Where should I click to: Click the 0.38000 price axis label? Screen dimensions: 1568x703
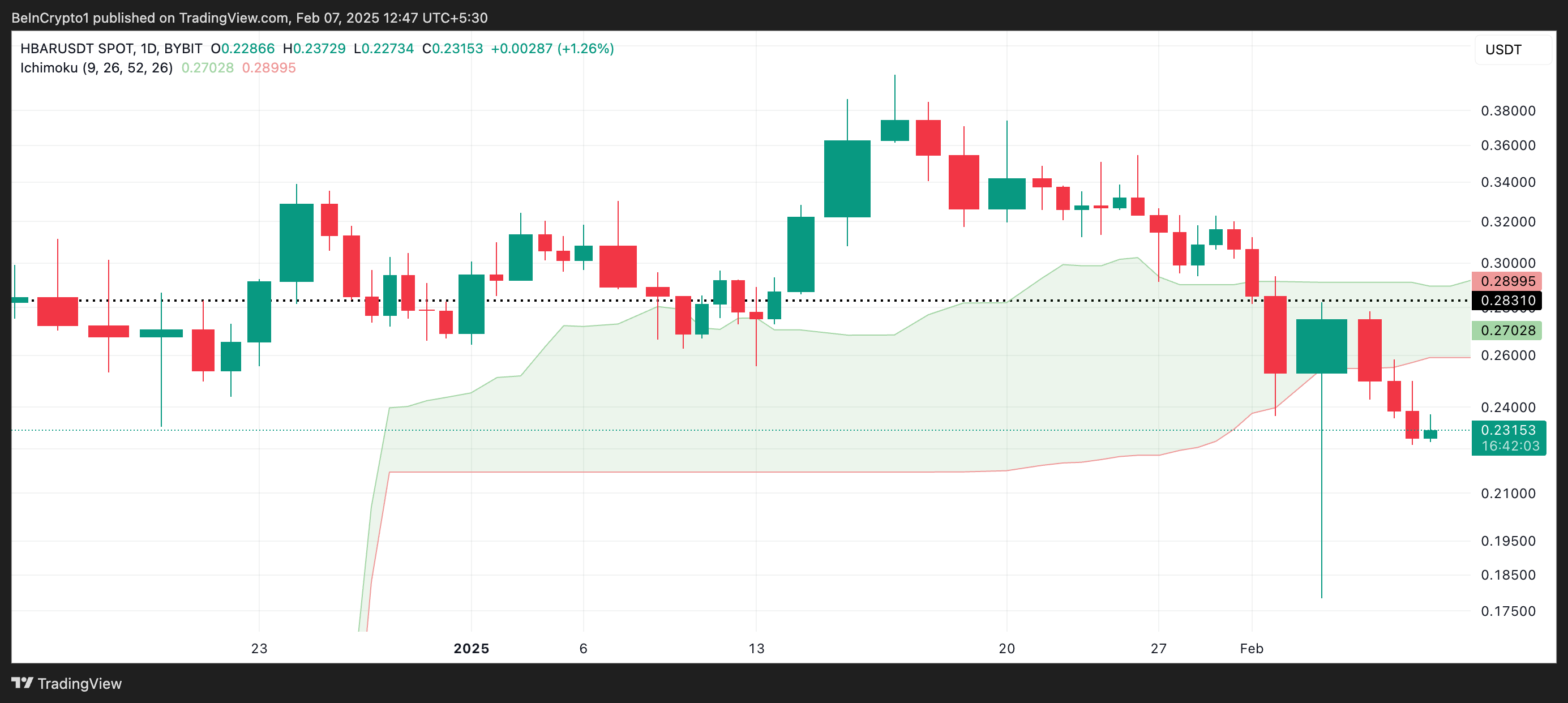point(1508,111)
